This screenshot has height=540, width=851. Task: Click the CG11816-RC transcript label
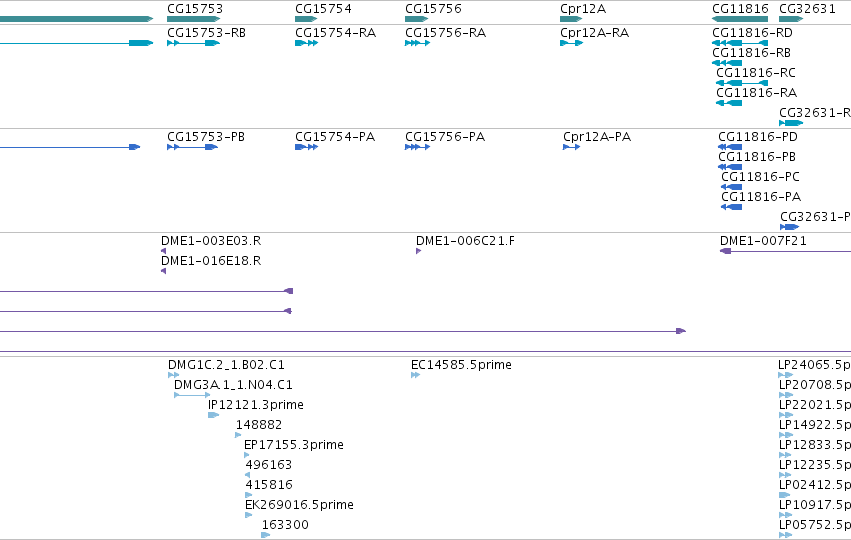(755, 73)
